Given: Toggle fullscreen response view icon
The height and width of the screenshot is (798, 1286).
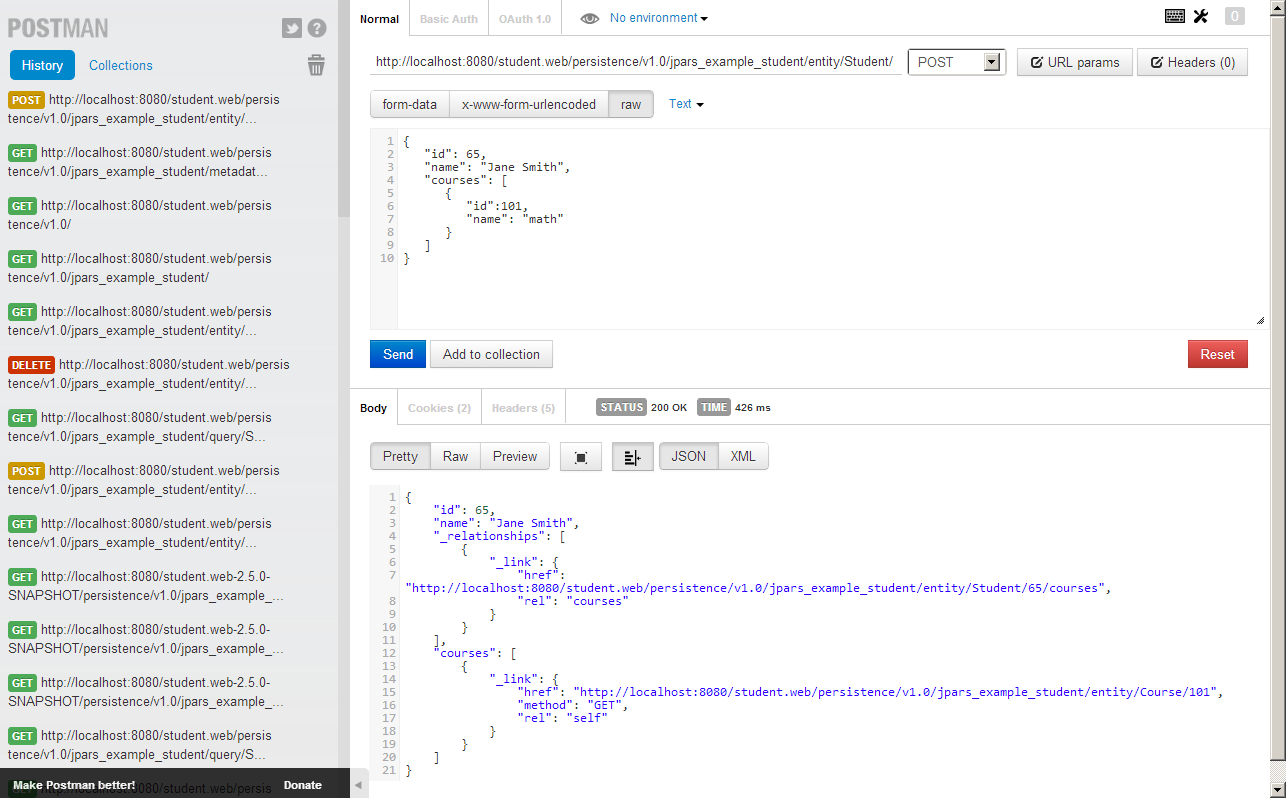Looking at the screenshot, I should (x=581, y=457).
